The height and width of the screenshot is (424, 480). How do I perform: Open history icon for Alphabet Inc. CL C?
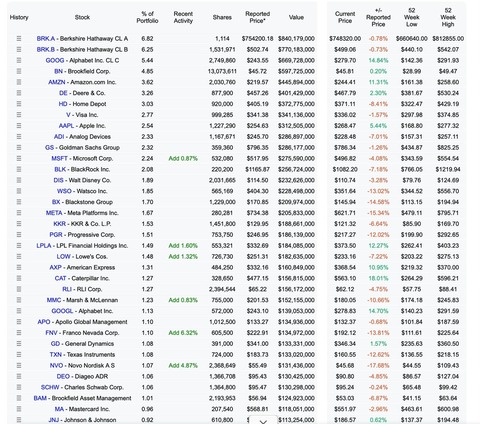pyautogui.click(x=19, y=60)
